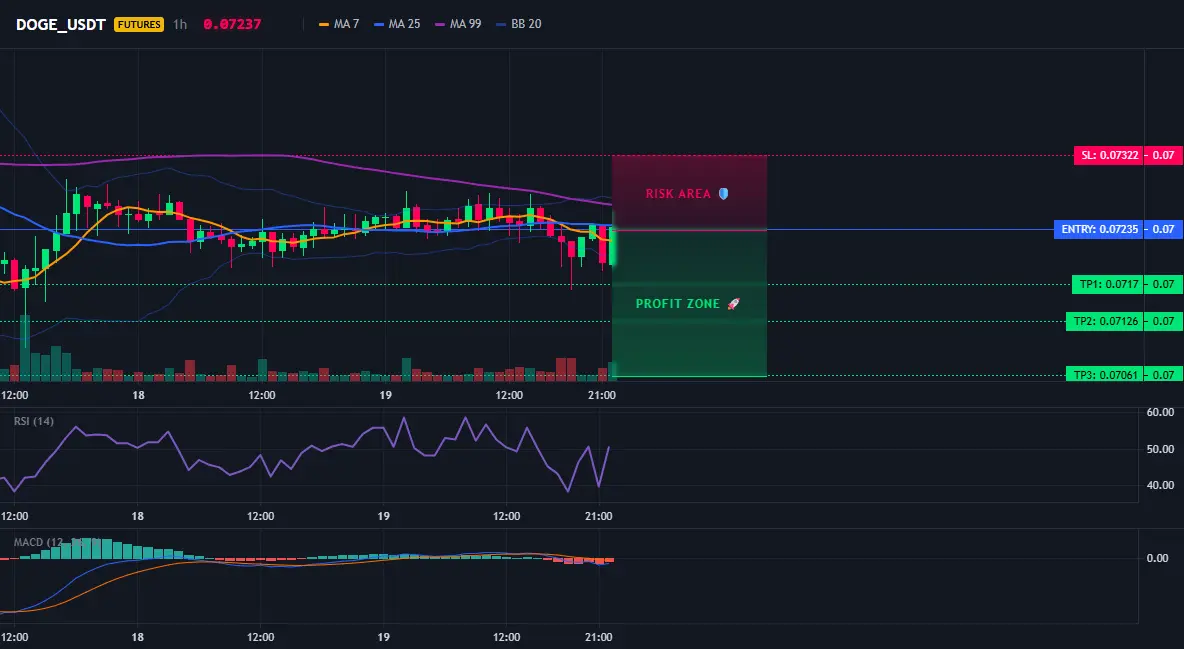1184x649 pixels.
Task: Click the TP3: 0.07061 target label
Action: coord(1105,375)
